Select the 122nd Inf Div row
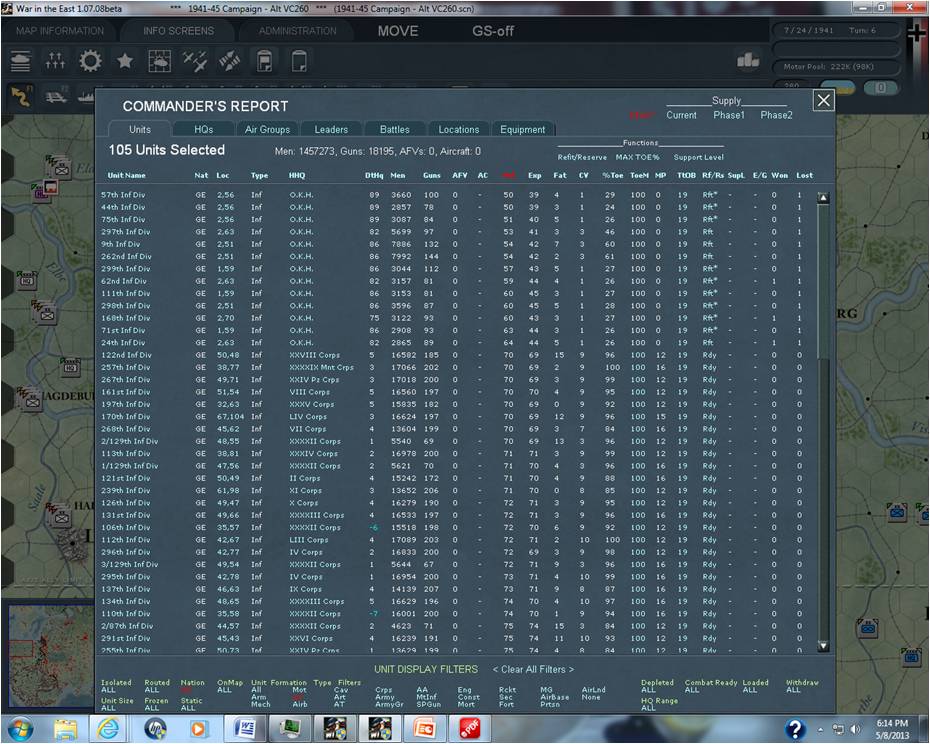Viewport: 930px width, 744px height. 455,355
